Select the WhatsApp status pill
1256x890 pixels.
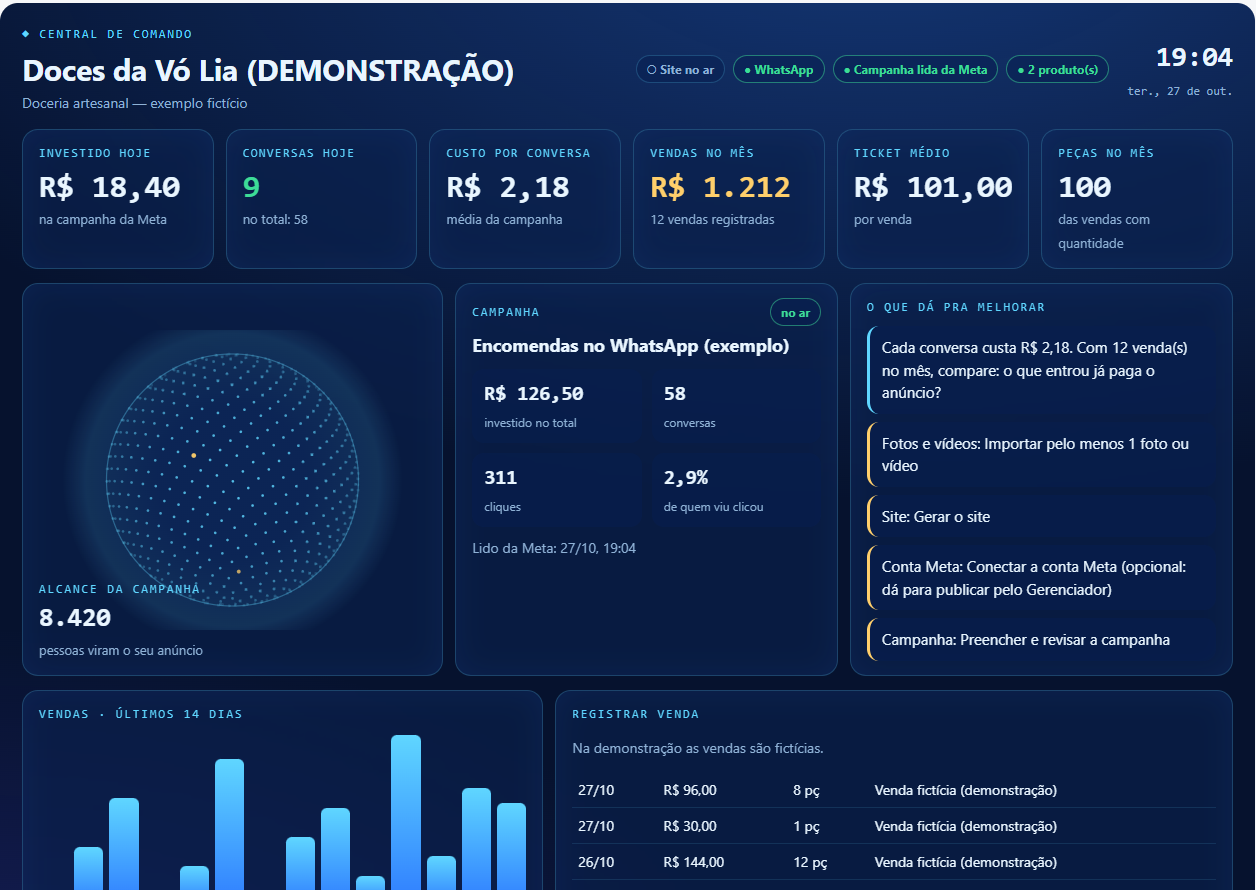[779, 70]
